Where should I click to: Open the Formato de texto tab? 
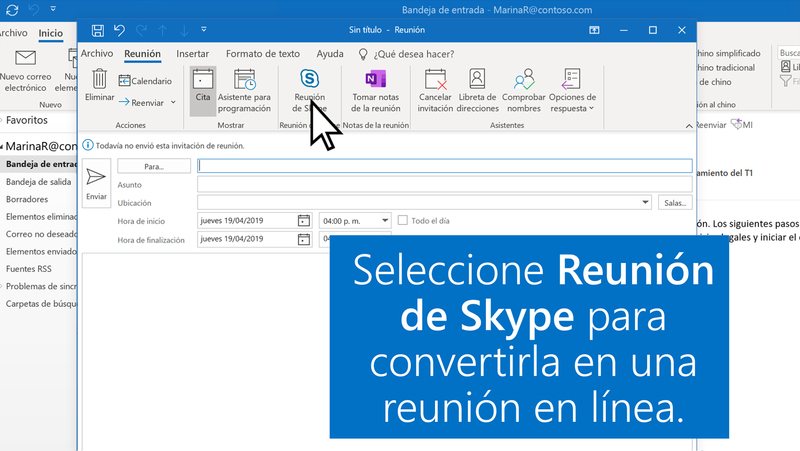click(263, 54)
